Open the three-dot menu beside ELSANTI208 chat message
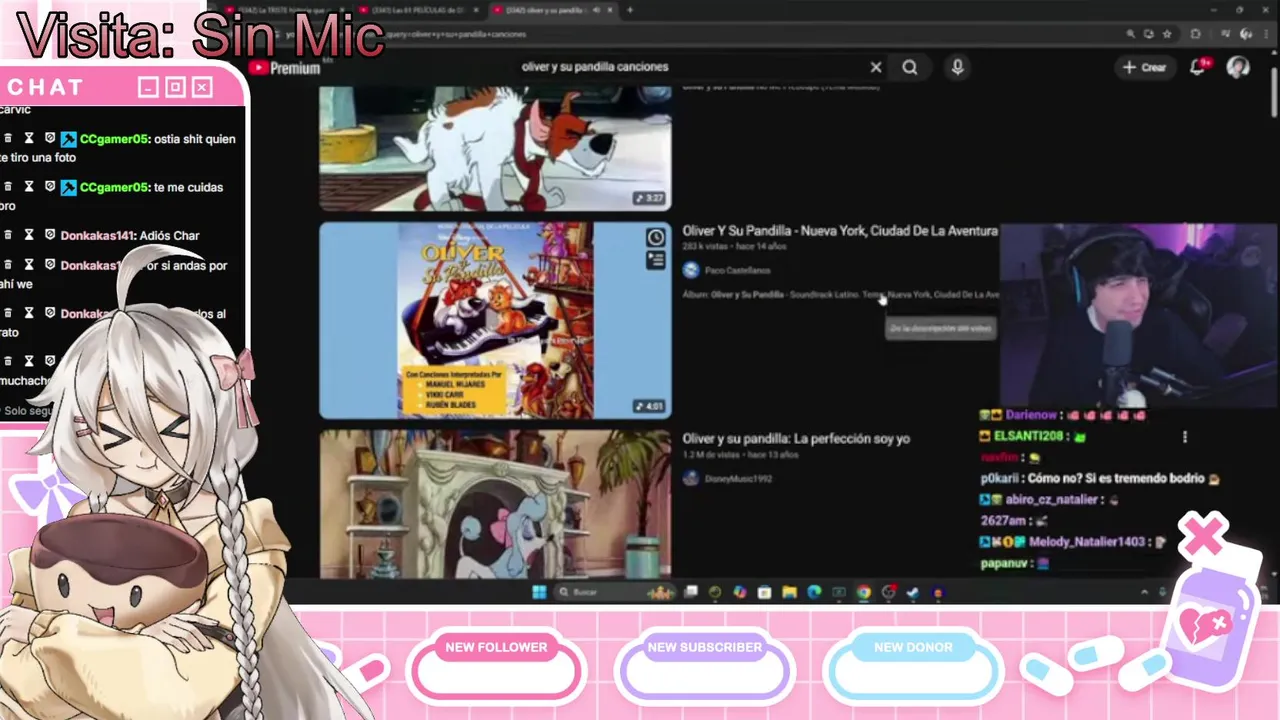The height and width of the screenshot is (720, 1280). (1185, 437)
